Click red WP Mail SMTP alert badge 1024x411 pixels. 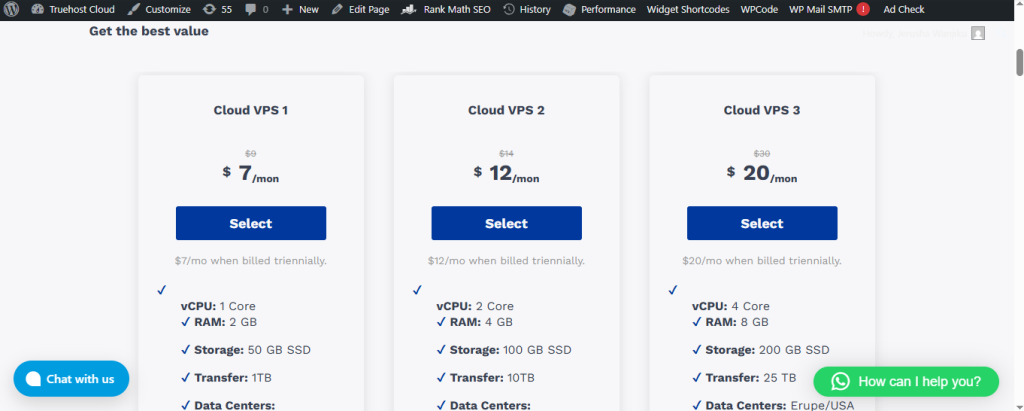click(863, 10)
